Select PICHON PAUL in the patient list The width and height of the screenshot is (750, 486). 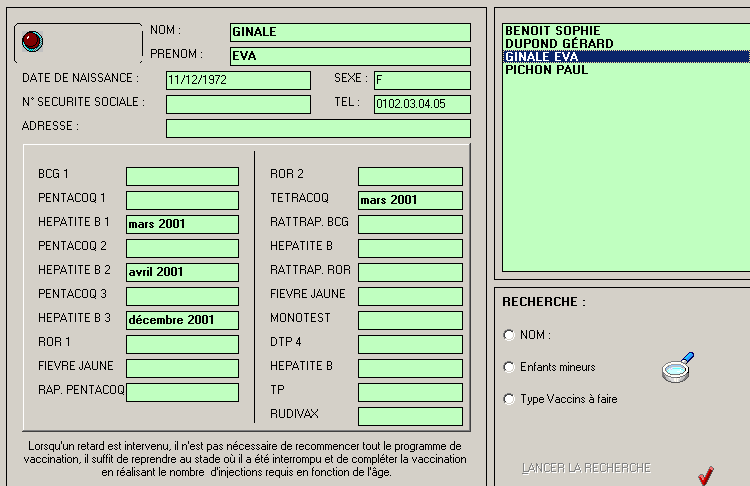(627, 70)
